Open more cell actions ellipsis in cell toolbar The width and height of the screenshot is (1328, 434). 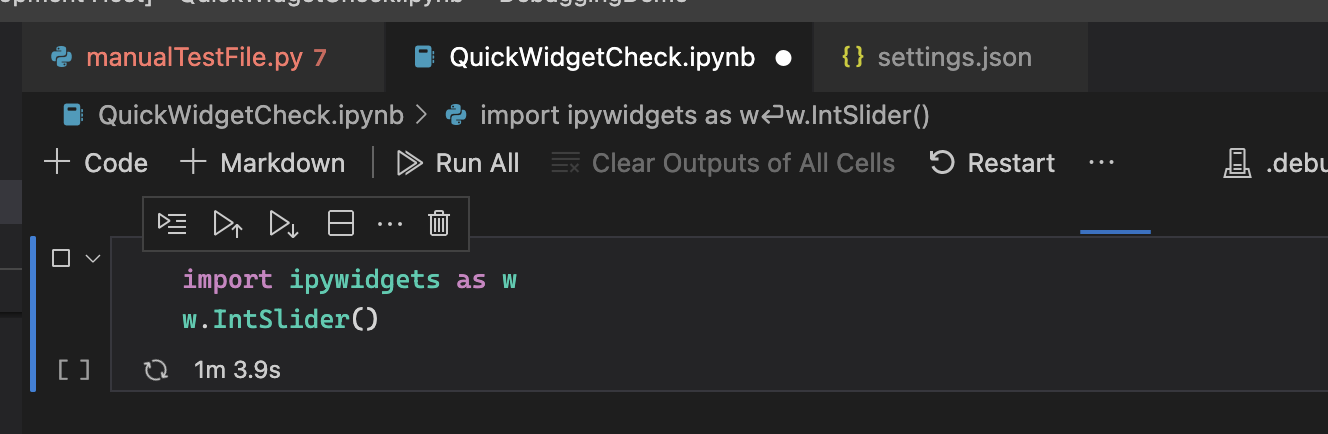389,224
